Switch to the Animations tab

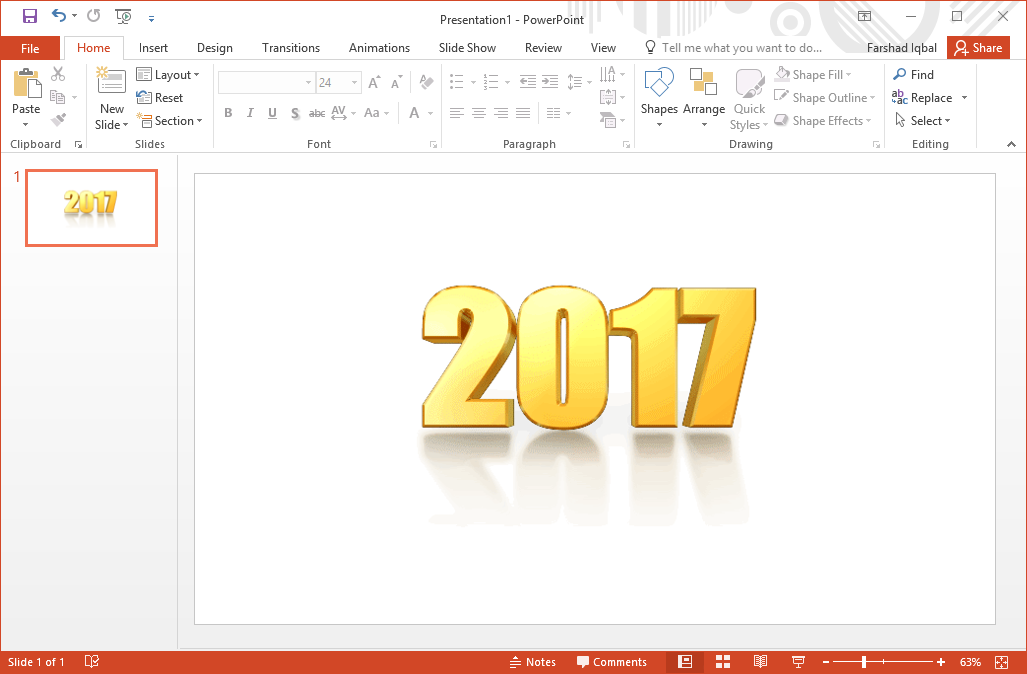(x=379, y=48)
